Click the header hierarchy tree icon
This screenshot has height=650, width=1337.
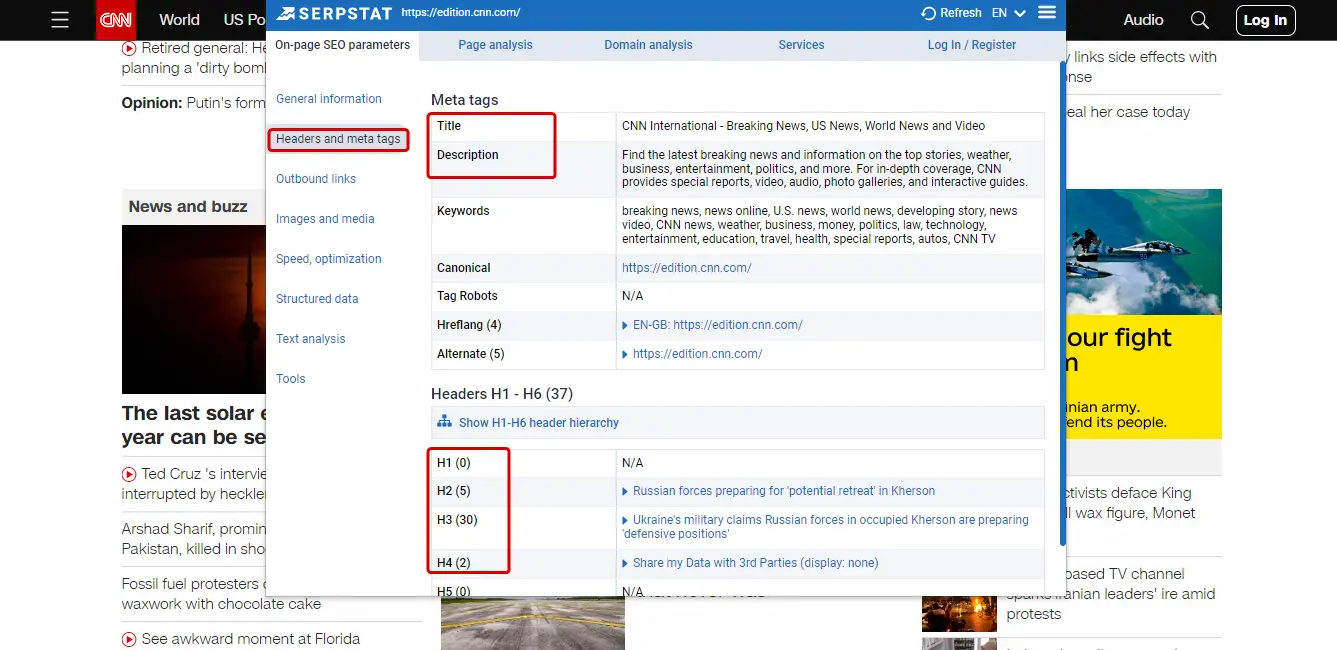pos(445,422)
